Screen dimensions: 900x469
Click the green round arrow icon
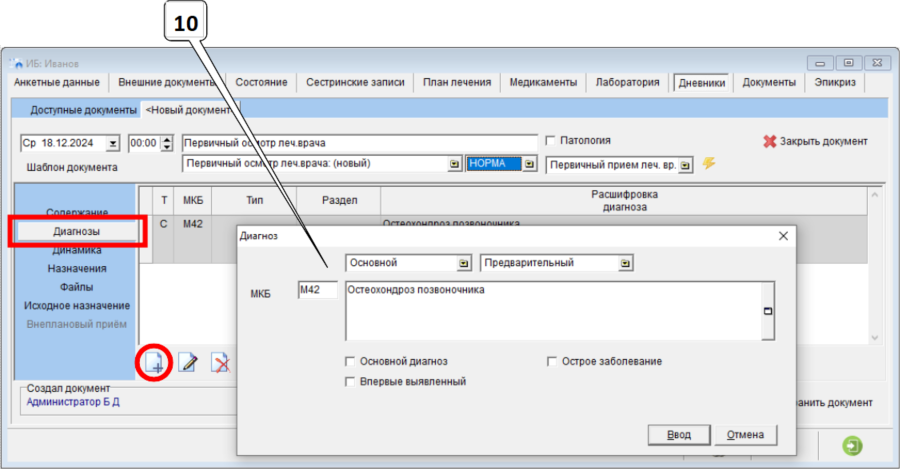[853, 446]
